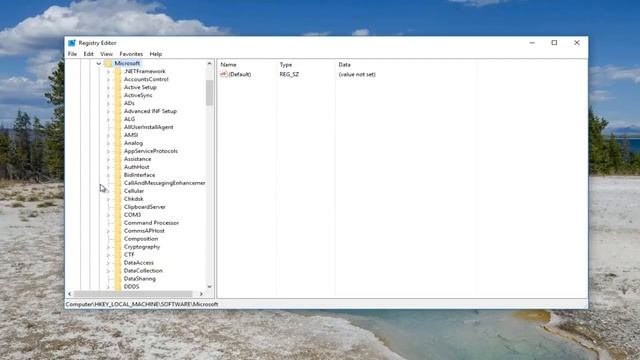Screen dimensions: 640x360
Task: Expand the Cryptography key arrow
Action: tap(108, 247)
